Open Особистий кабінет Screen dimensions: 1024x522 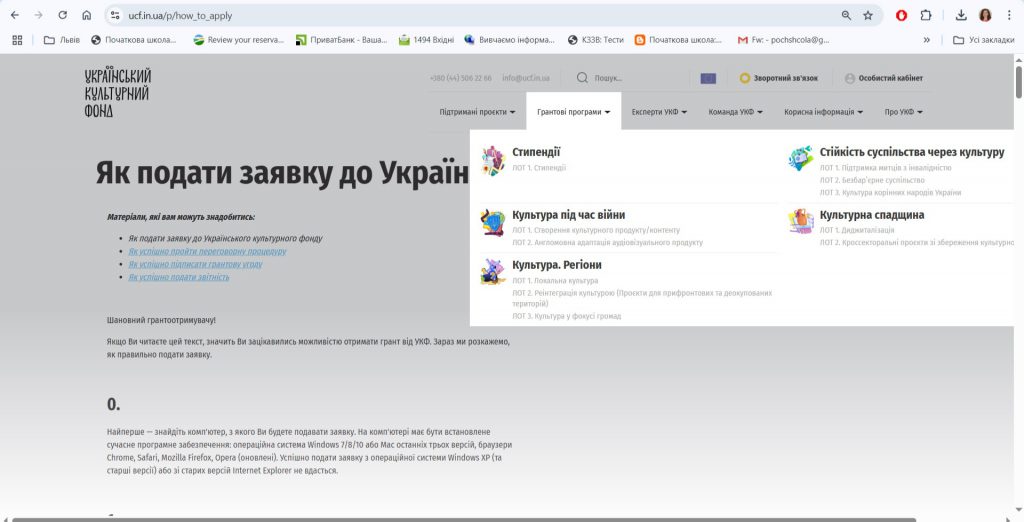884,78
